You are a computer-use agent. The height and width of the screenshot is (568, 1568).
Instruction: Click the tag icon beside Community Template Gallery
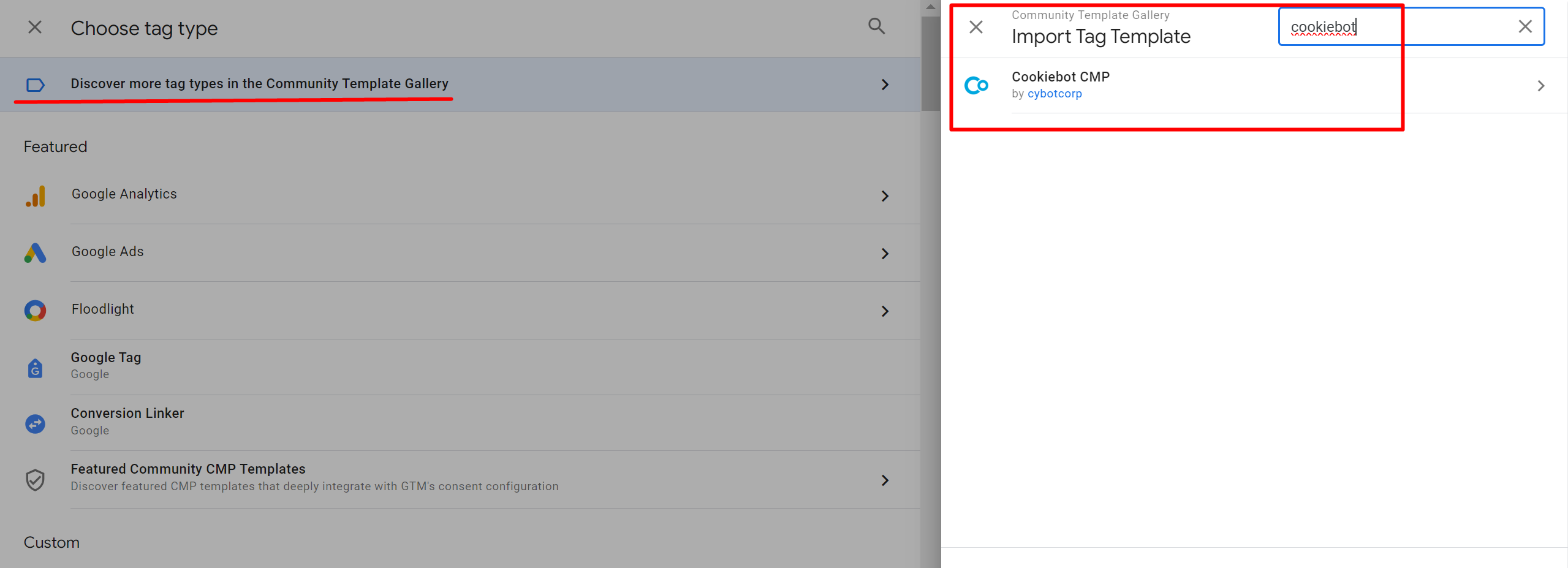tap(36, 85)
